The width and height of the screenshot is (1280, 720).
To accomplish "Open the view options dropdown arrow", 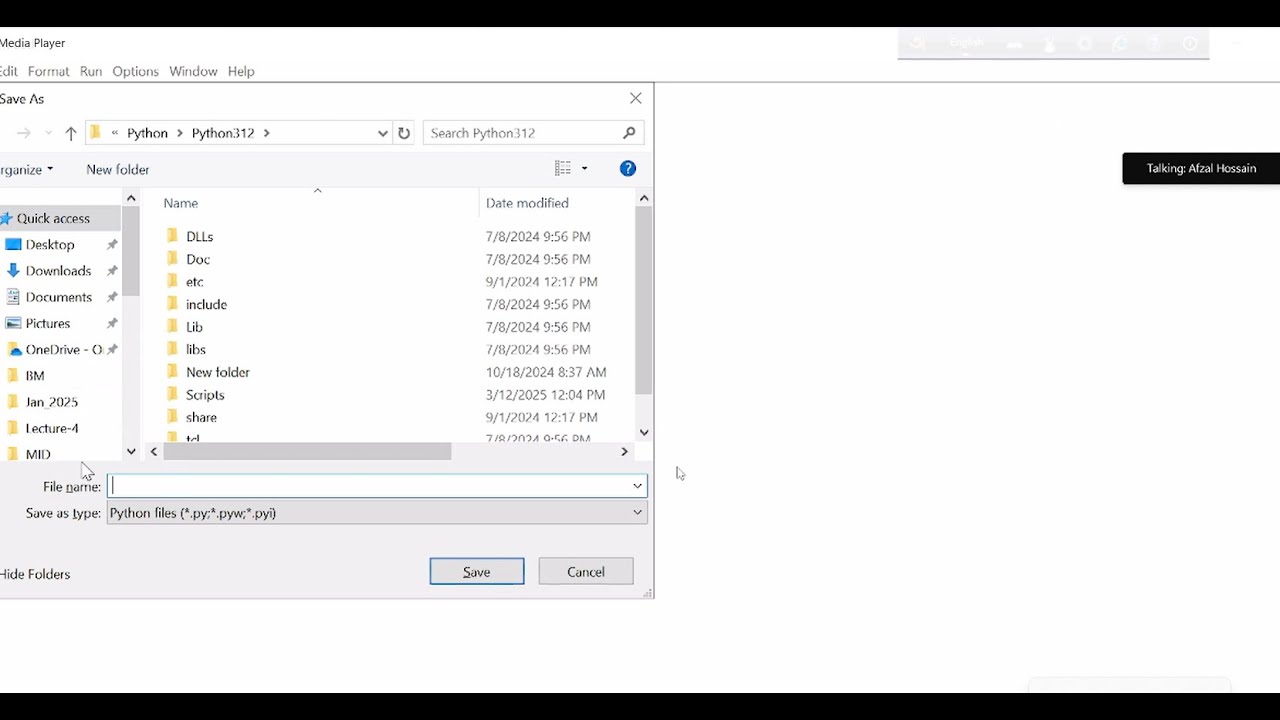I will [x=585, y=169].
